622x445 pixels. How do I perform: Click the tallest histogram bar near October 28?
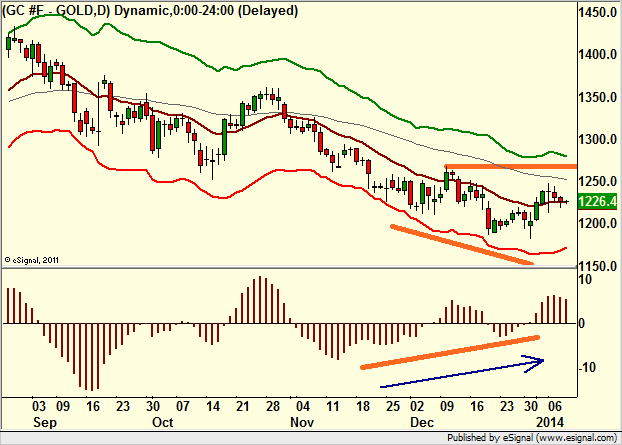tap(260, 300)
